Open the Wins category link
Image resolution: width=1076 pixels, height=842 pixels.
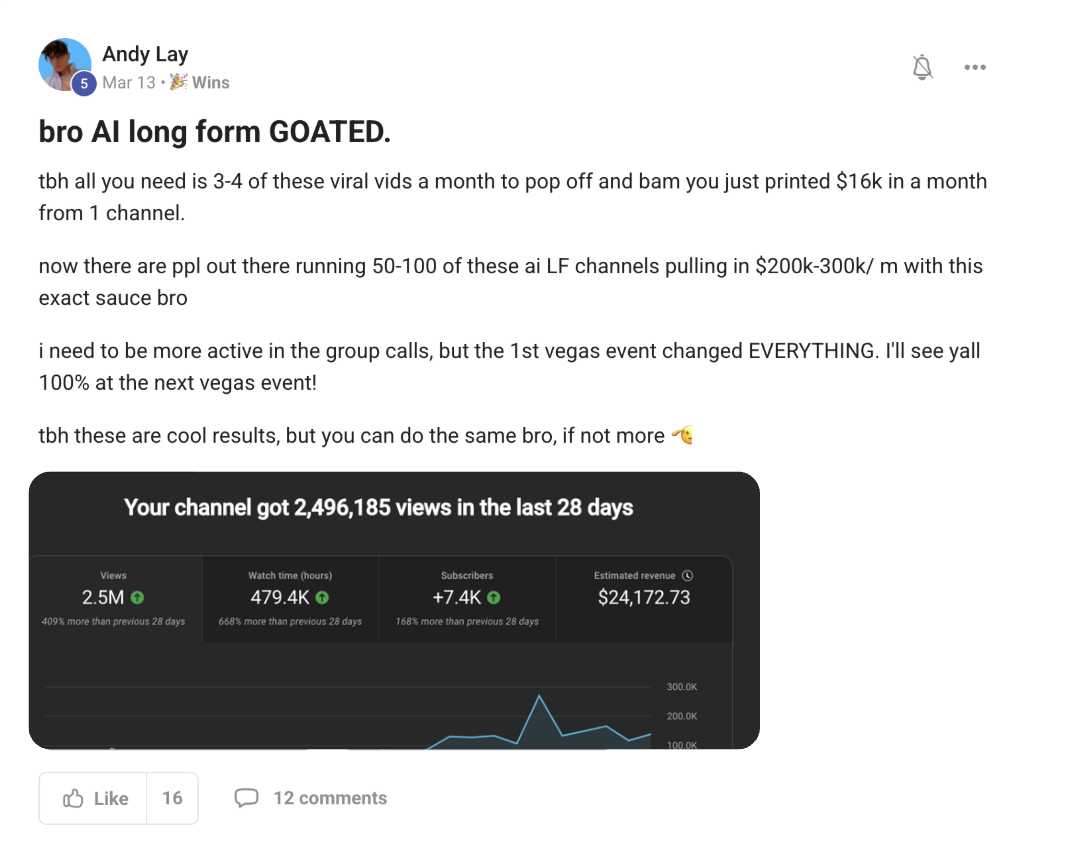(211, 82)
